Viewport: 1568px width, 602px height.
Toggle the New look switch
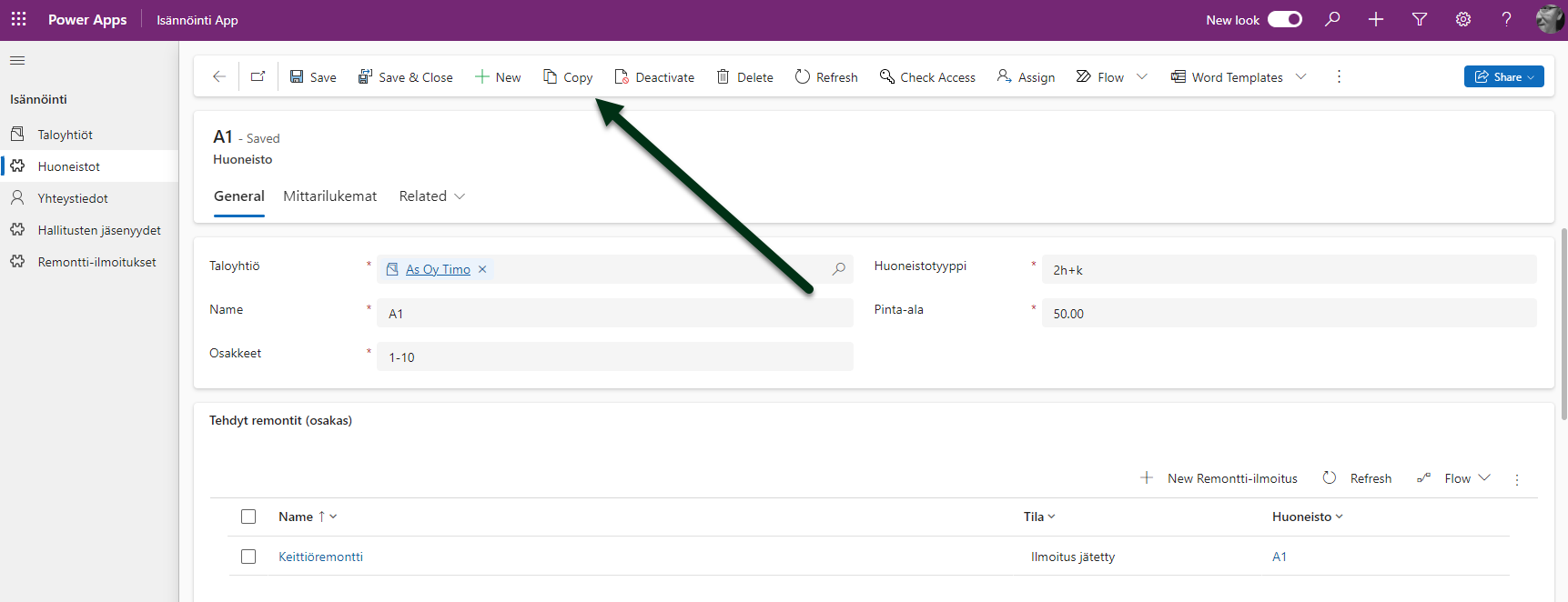click(x=1284, y=19)
